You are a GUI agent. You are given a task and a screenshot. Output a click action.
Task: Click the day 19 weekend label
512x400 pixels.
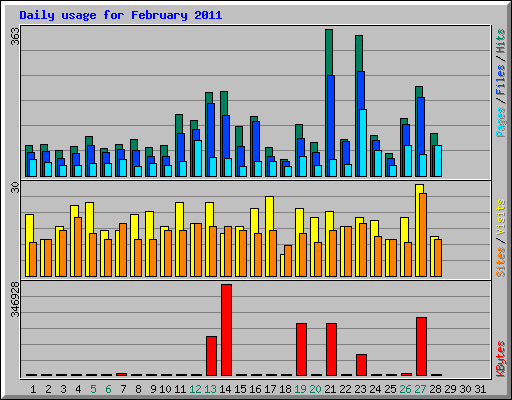coord(300,389)
